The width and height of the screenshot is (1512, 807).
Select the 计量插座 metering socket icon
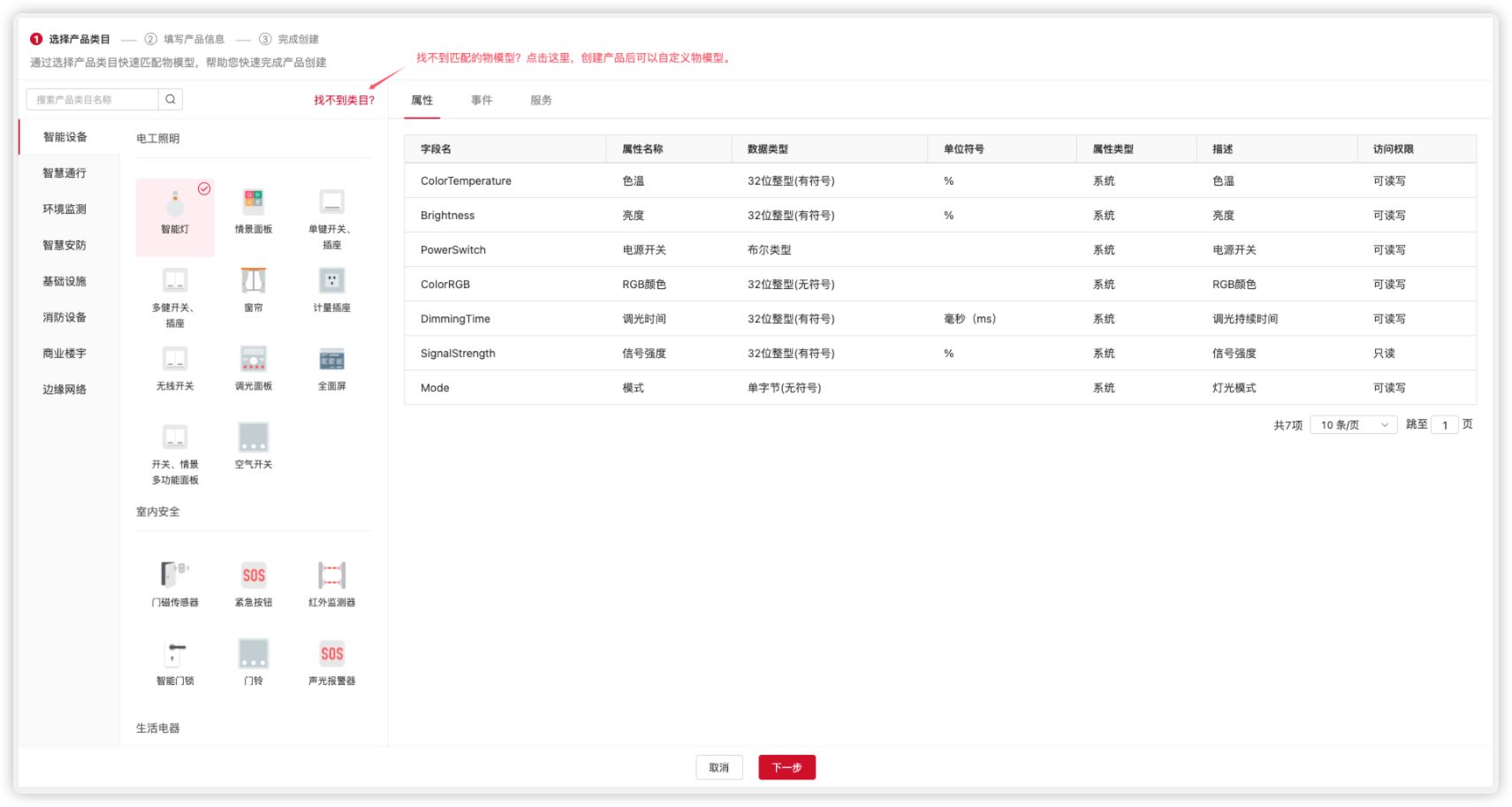click(x=331, y=281)
